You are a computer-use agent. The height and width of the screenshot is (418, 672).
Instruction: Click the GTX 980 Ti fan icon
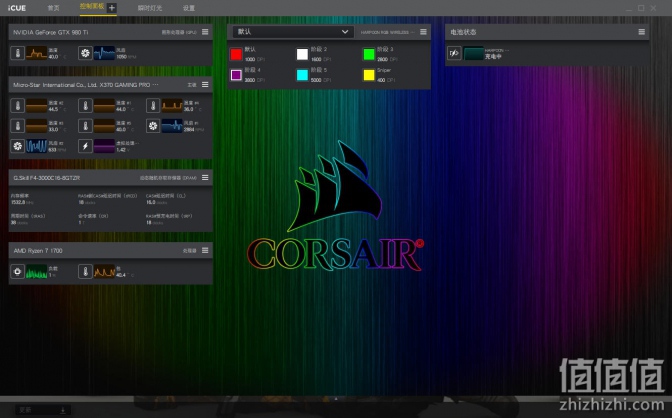85,53
